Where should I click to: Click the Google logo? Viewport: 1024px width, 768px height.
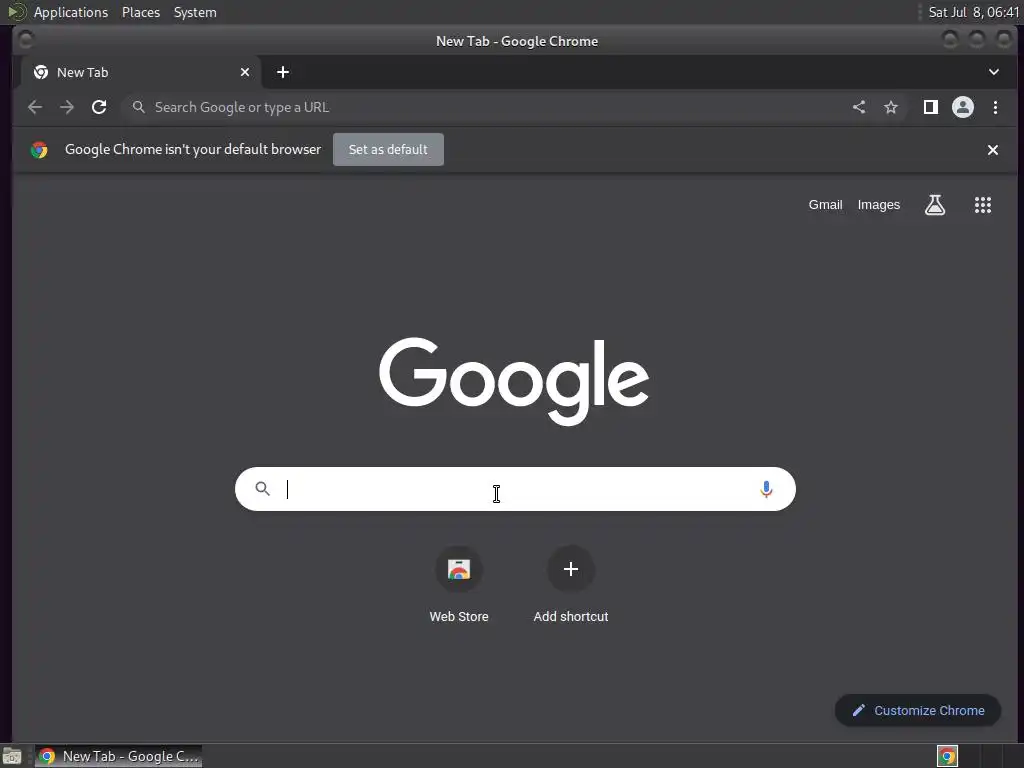[514, 381]
